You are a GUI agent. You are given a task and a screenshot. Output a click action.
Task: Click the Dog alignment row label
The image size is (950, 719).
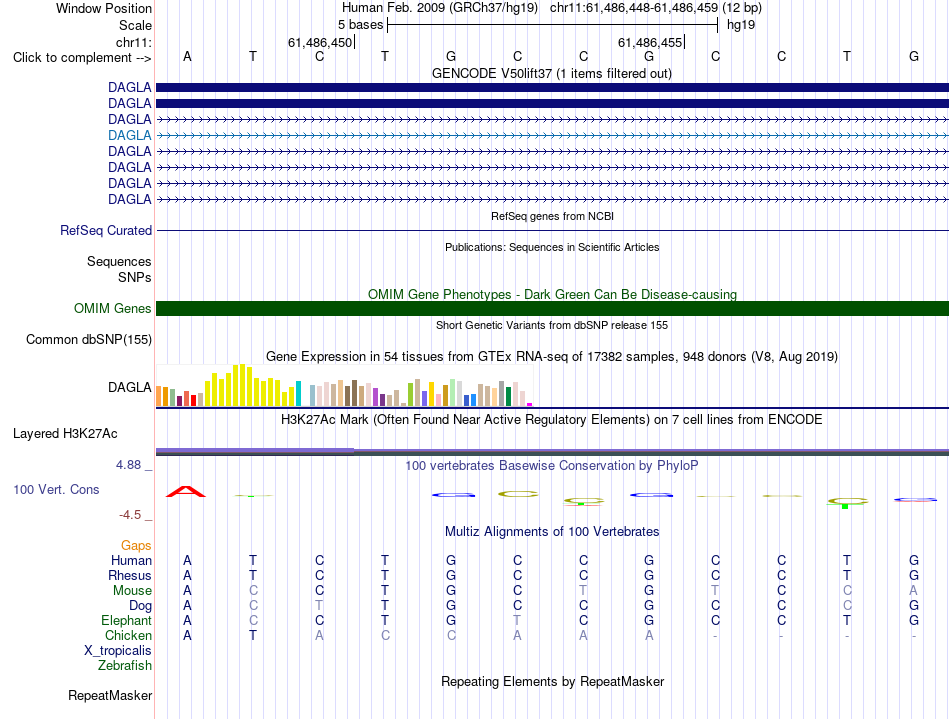140,605
